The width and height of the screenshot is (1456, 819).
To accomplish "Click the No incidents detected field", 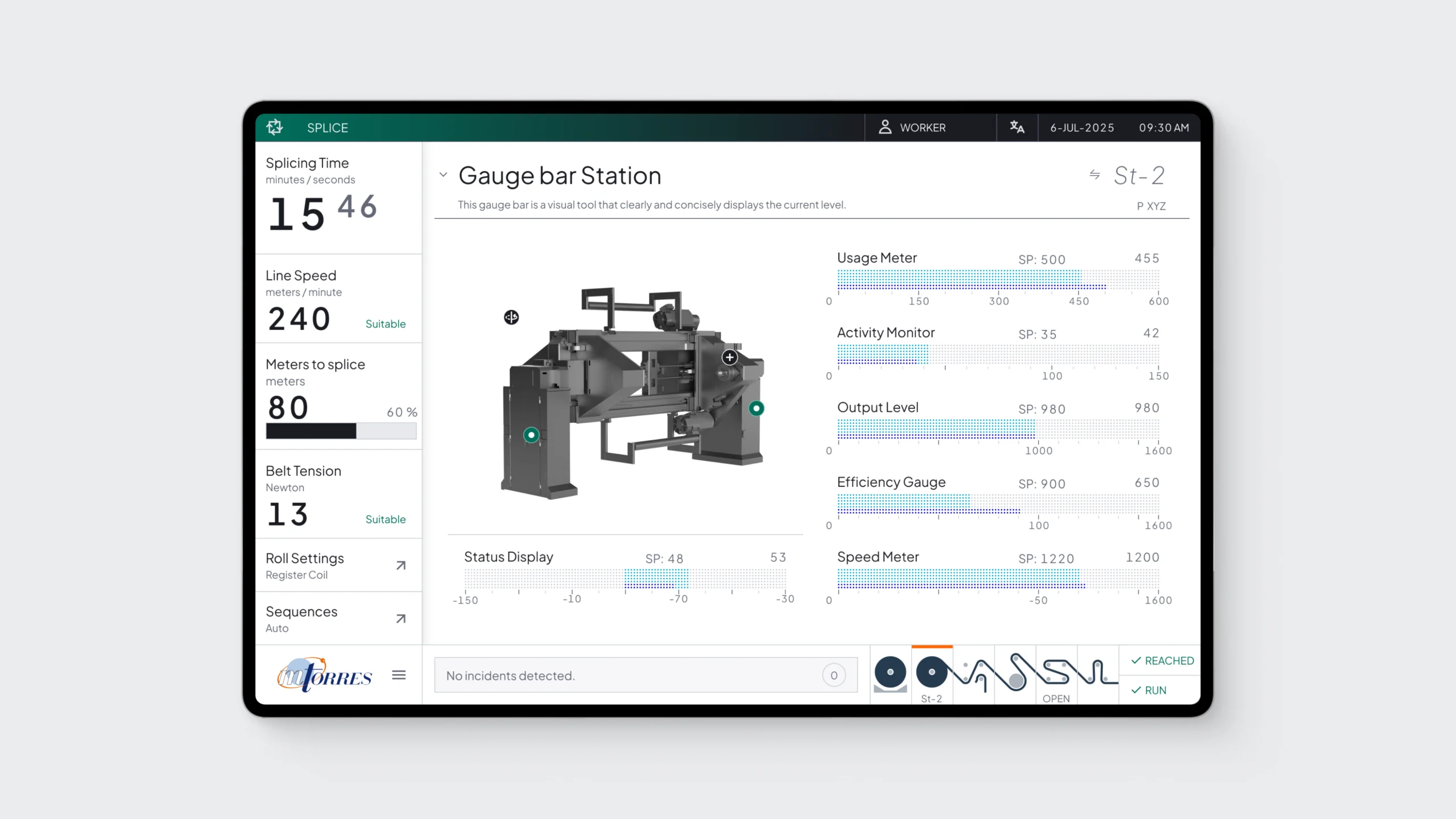I will pyautogui.click(x=626, y=675).
